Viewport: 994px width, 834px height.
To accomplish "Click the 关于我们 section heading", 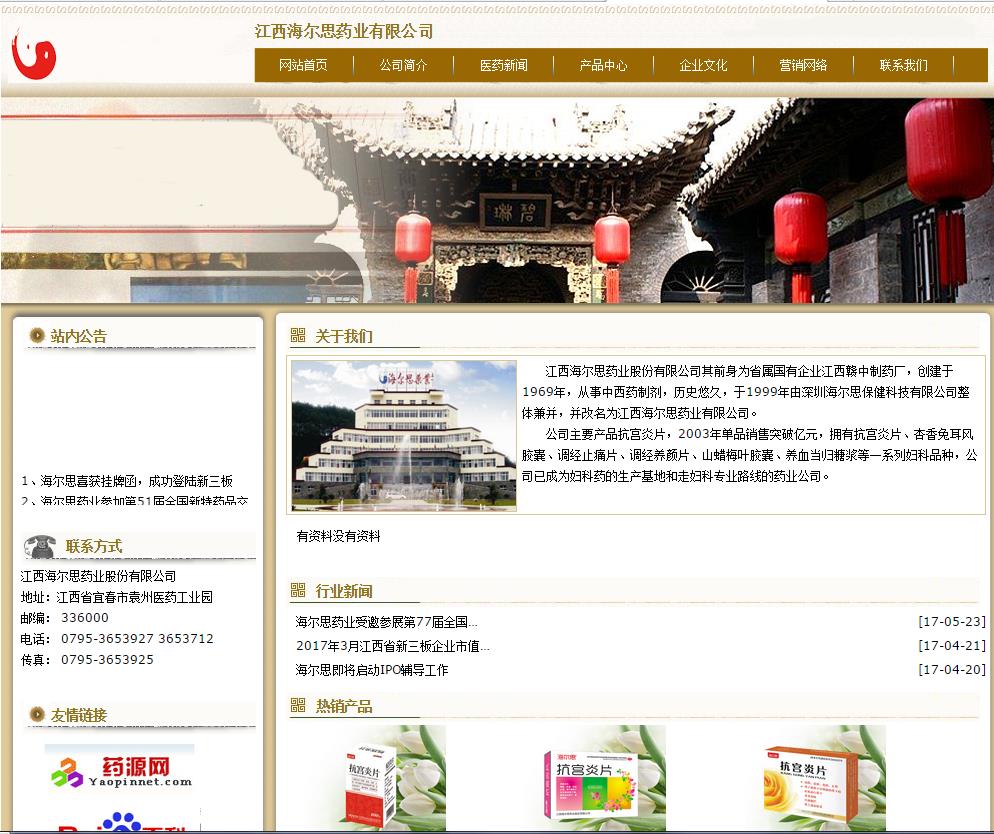I will tap(344, 336).
